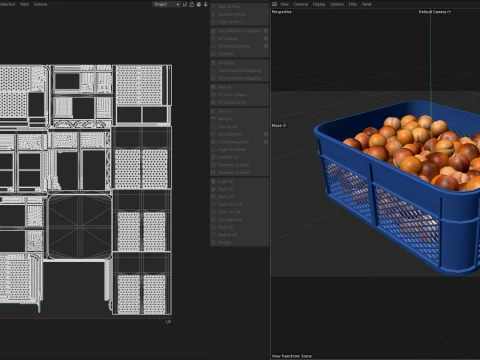
Task: Open settings gear for Set UVW from Projection
Action: tap(266, 31)
